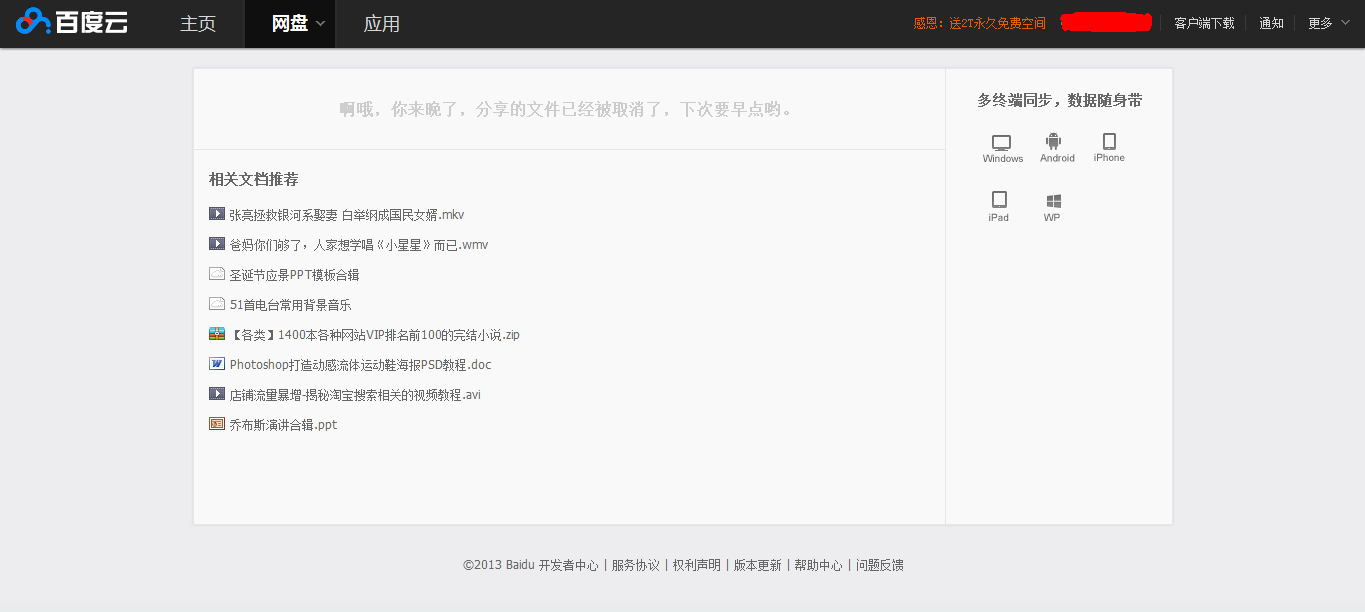The image size is (1365, 612).
Task: Expand the 更多 menu
Action: point(1327,23)
